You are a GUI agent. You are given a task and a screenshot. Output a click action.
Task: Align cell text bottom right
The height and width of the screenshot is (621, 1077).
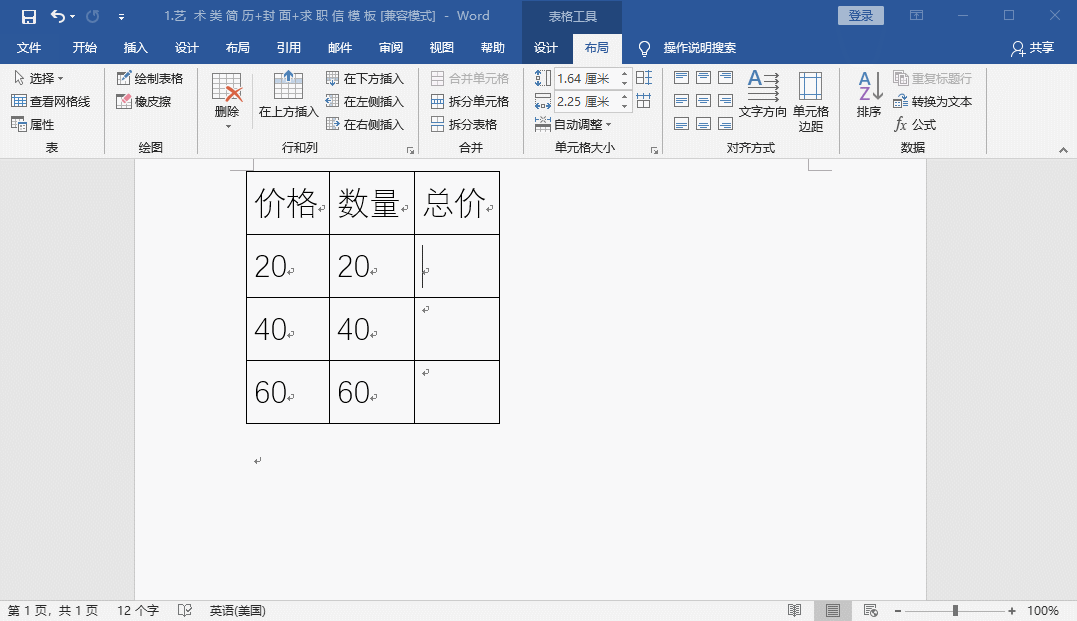click(725, 124)
